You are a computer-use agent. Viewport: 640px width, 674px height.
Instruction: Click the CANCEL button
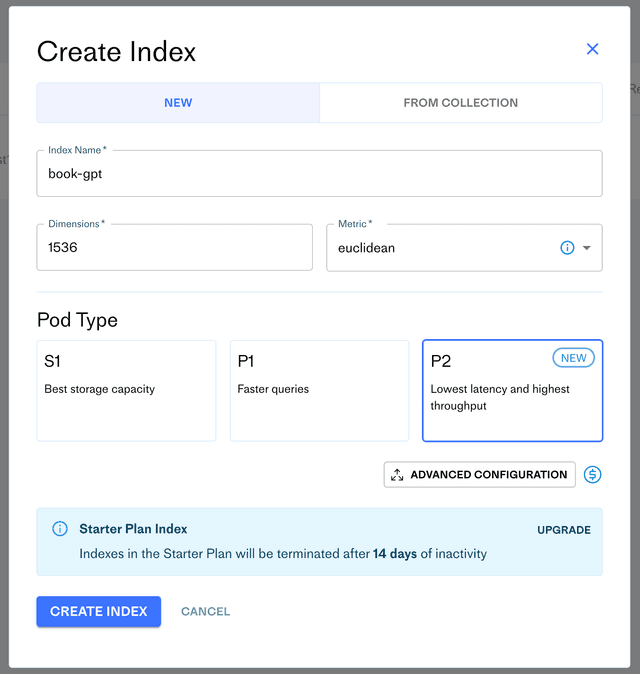tap(205, 611)
